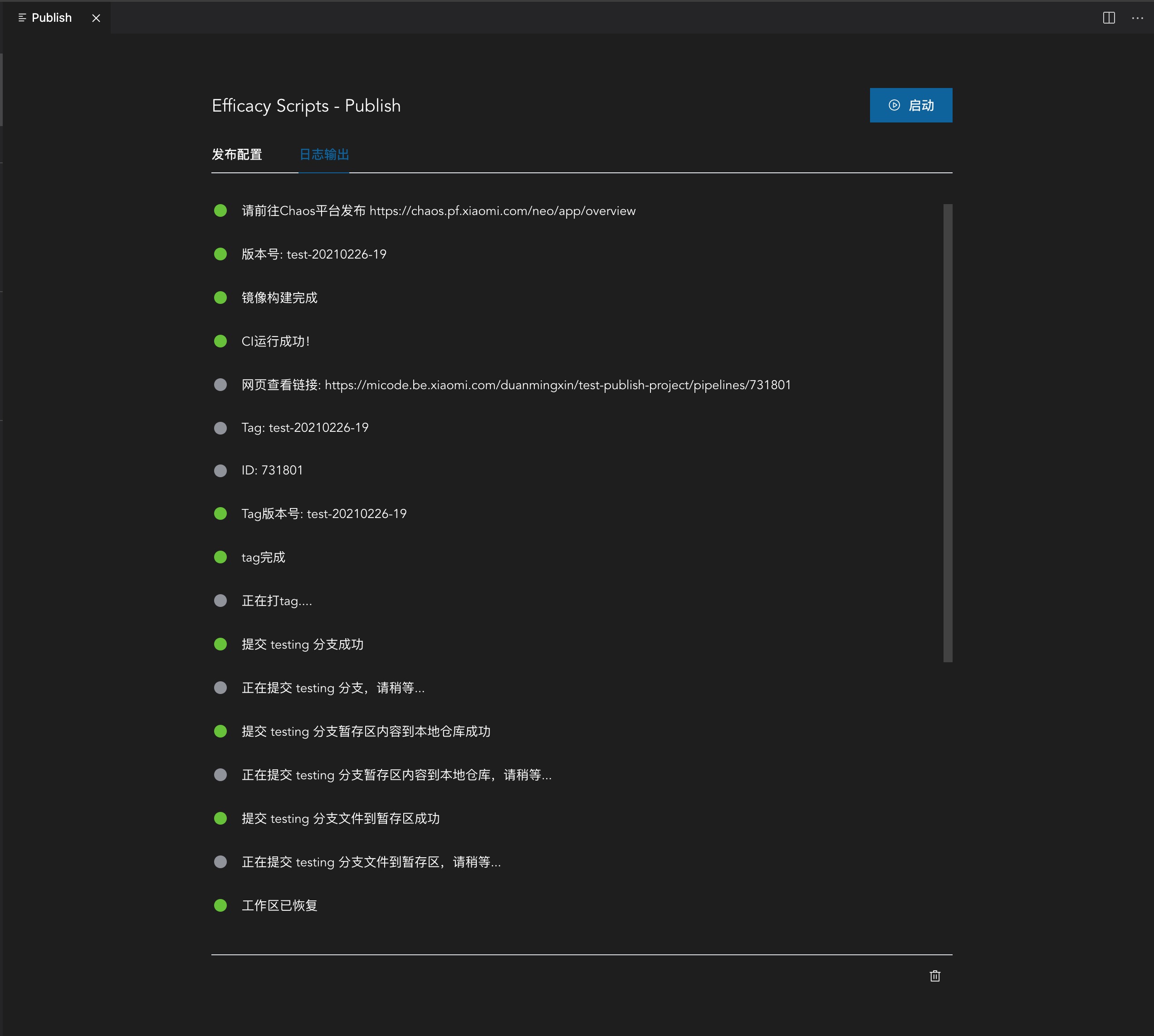Click the log panel scrollbar thumb
1154x1036 pixels.
[948, 433]
